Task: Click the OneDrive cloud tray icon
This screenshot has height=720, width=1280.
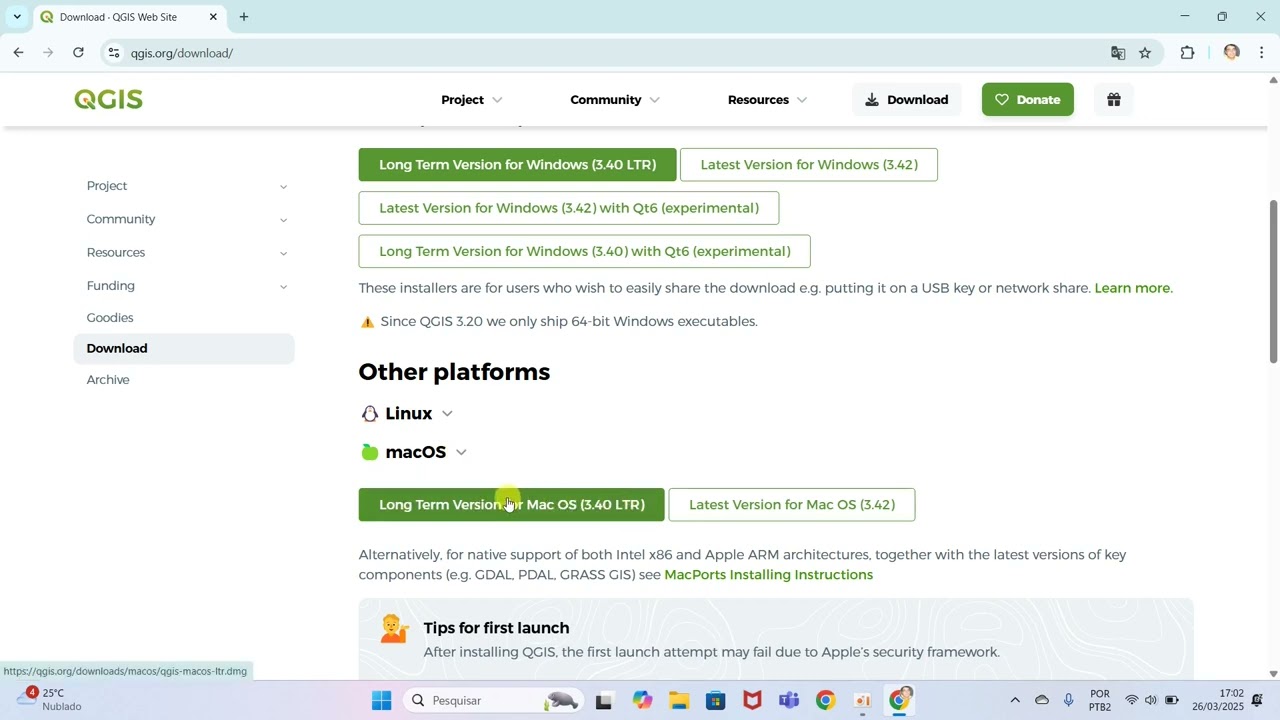Action: 1042,700
